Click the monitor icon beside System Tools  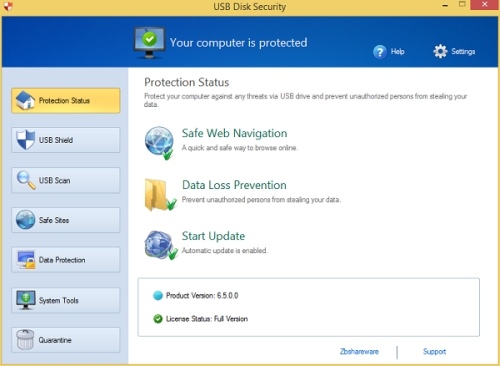pos(26,300)
